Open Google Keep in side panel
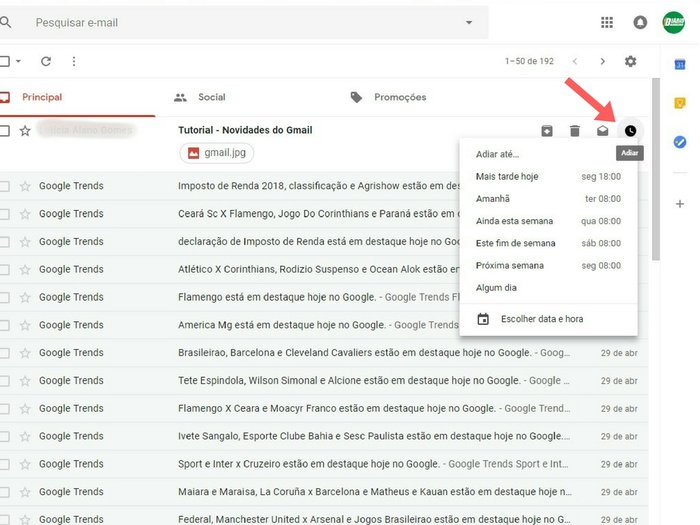Image resolution: width=700 pixels, height=525 pixels. point(679,103)
